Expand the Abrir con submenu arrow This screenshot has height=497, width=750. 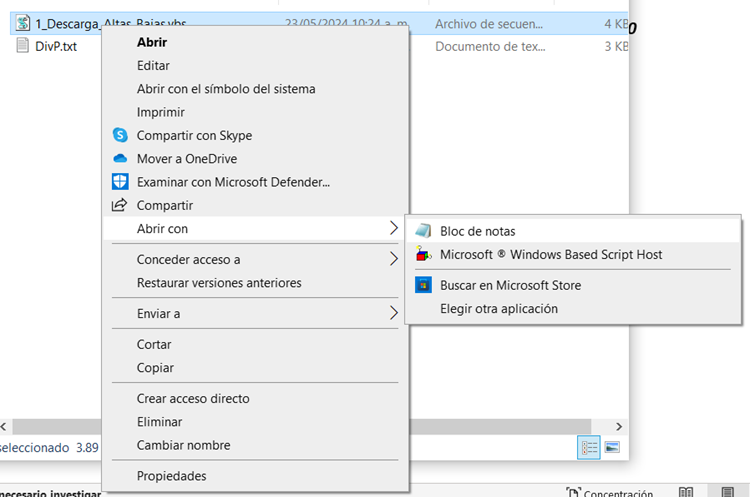click(393, 229)
